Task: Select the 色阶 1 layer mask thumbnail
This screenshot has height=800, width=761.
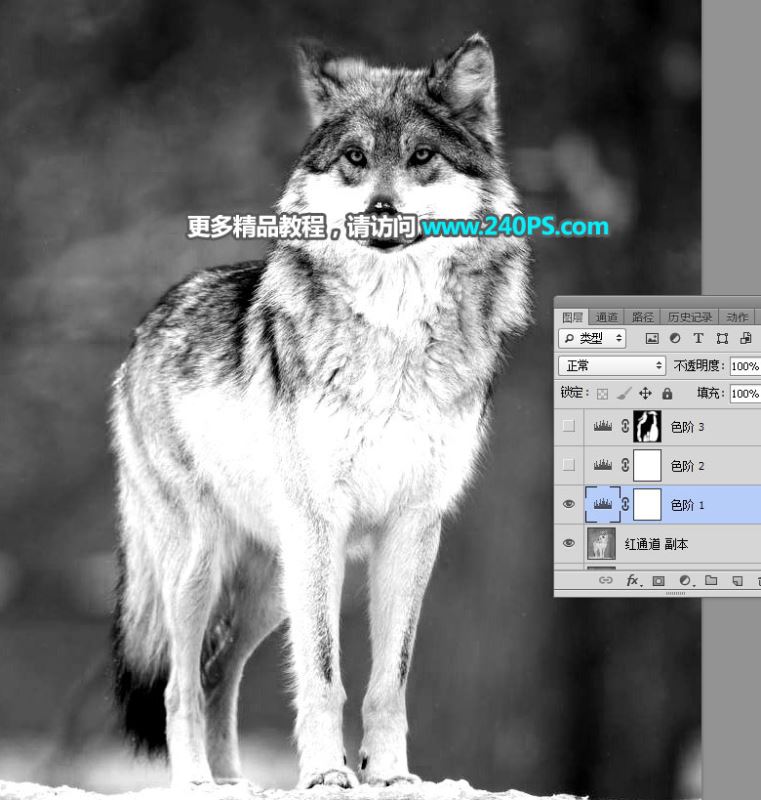Action: [x=647, y=504]
